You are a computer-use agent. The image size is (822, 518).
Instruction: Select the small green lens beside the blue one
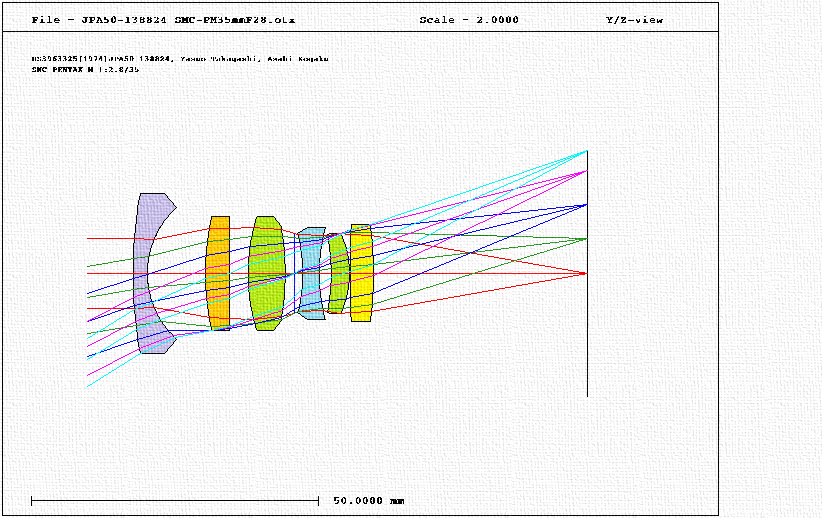click(339, 273)
